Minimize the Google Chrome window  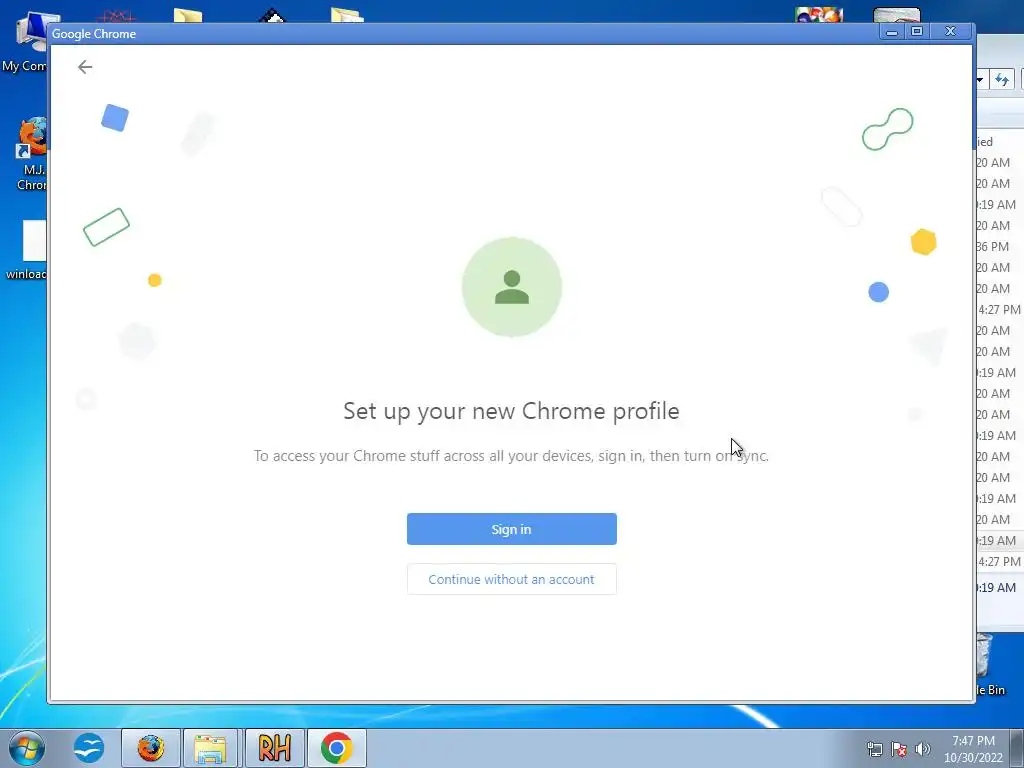tap(891, 31)
